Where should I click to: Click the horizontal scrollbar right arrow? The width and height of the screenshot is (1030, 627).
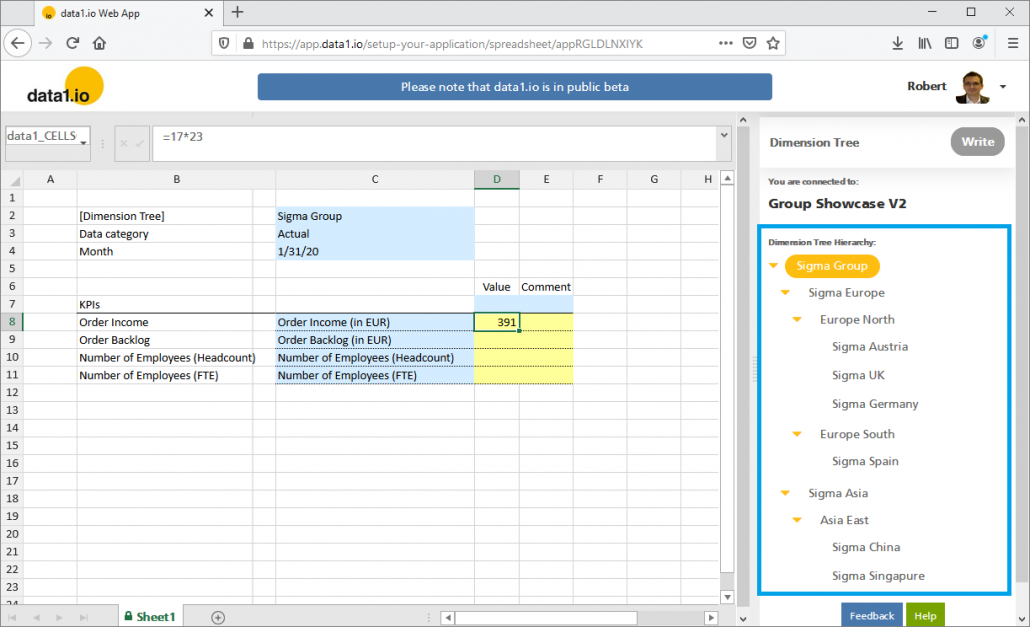click(711, 617)
